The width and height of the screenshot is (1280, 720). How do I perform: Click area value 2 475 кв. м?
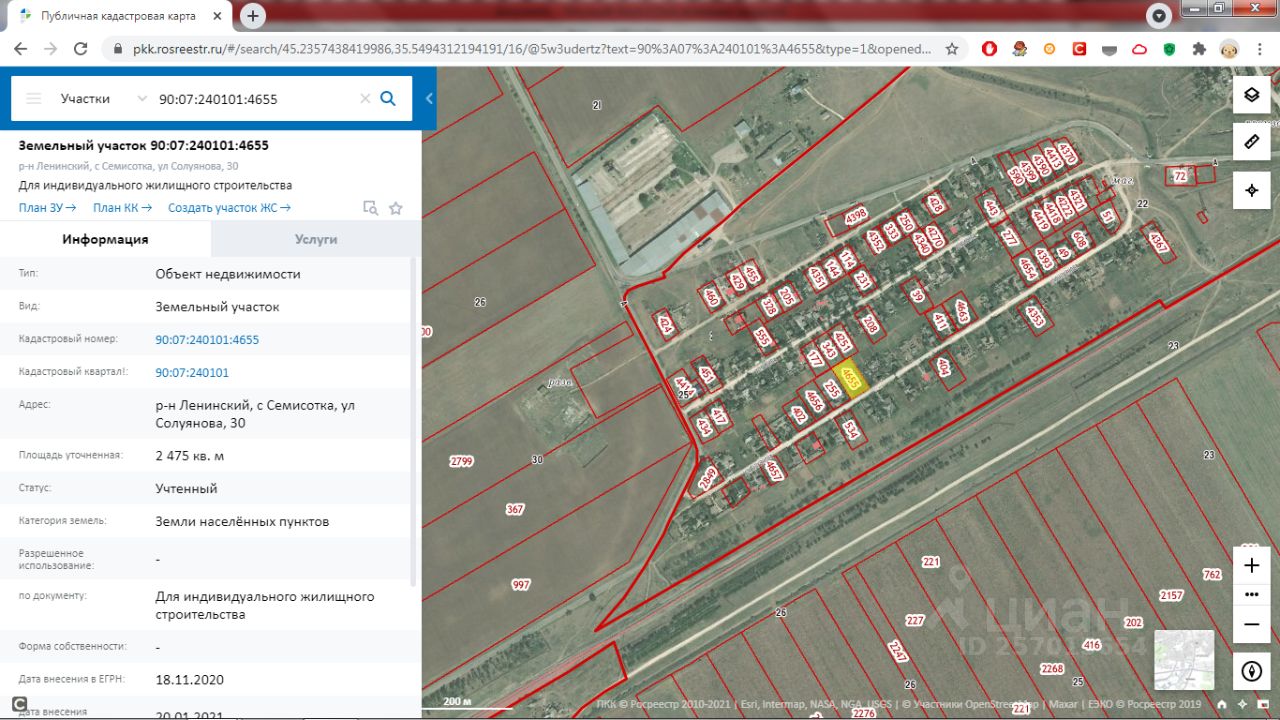[189, 456]
